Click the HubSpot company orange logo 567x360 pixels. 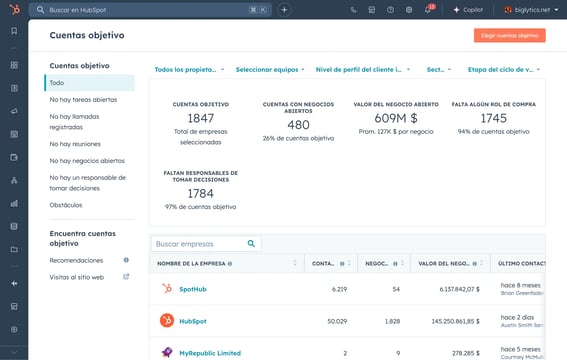click(167, 321)
